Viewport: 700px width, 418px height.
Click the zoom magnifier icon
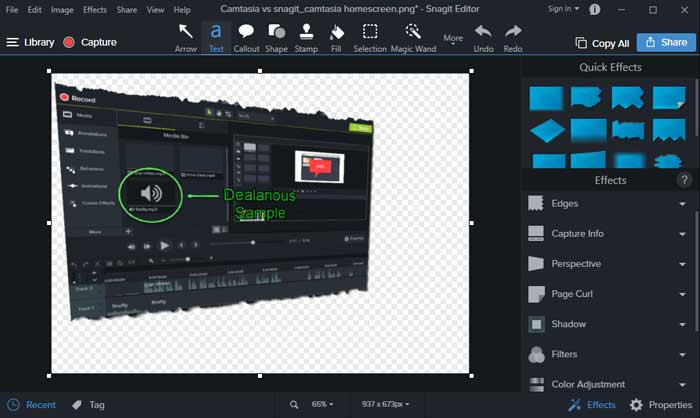point(294,405)
